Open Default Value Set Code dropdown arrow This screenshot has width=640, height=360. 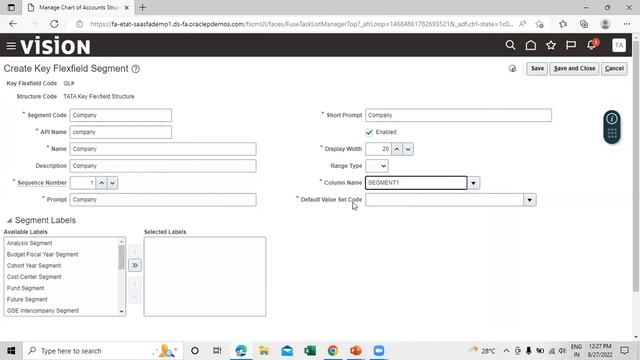pos(530,200)
